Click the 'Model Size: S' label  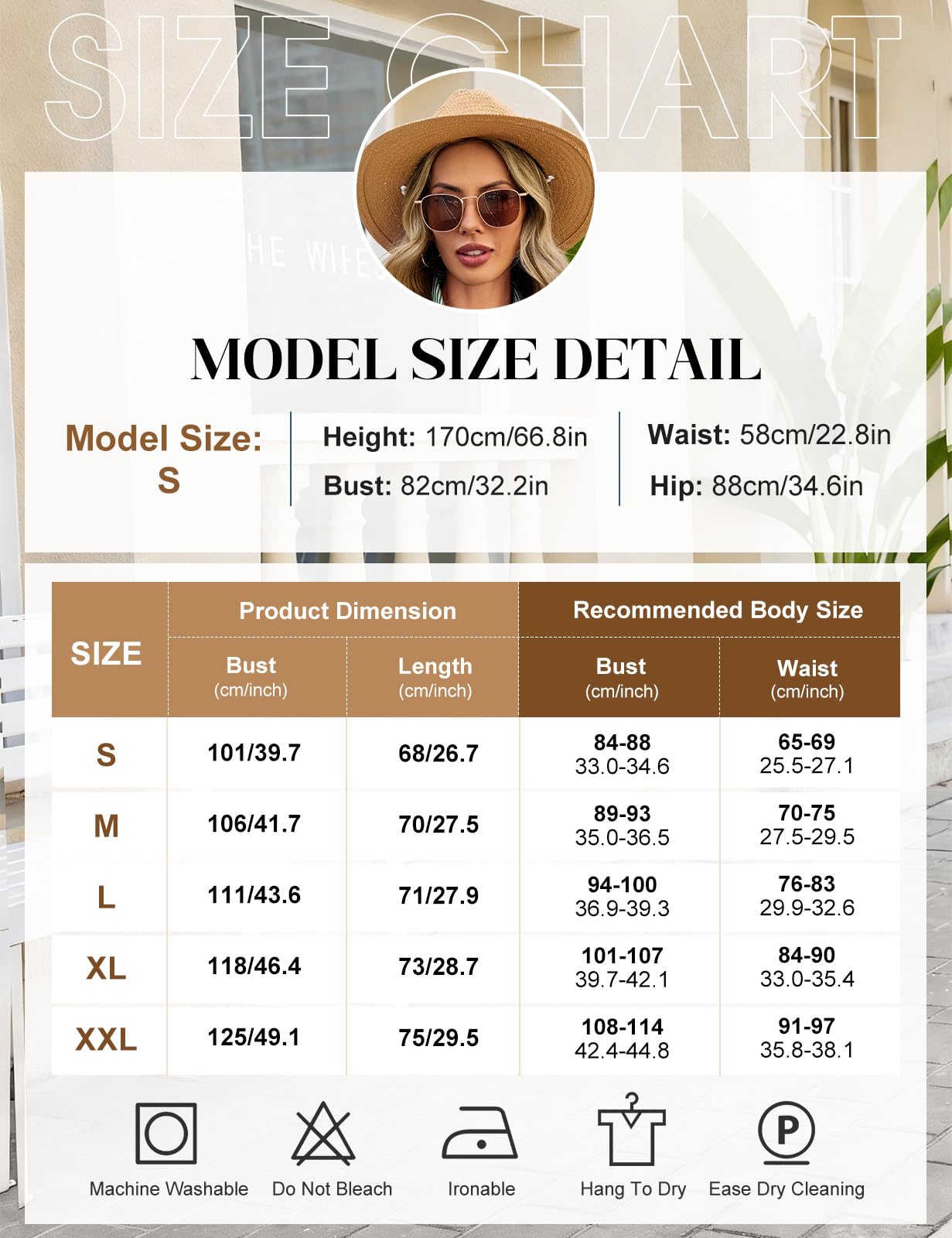tap(164, 459)
